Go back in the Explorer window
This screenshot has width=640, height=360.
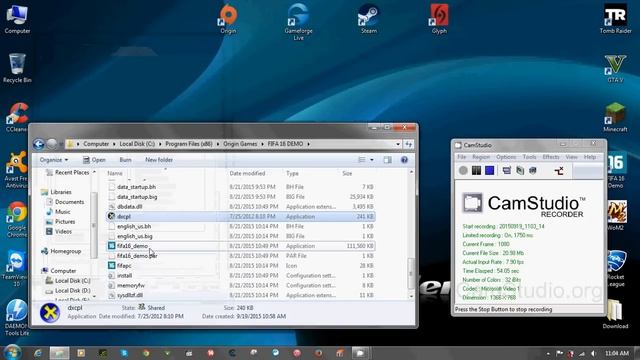point(39,144)
